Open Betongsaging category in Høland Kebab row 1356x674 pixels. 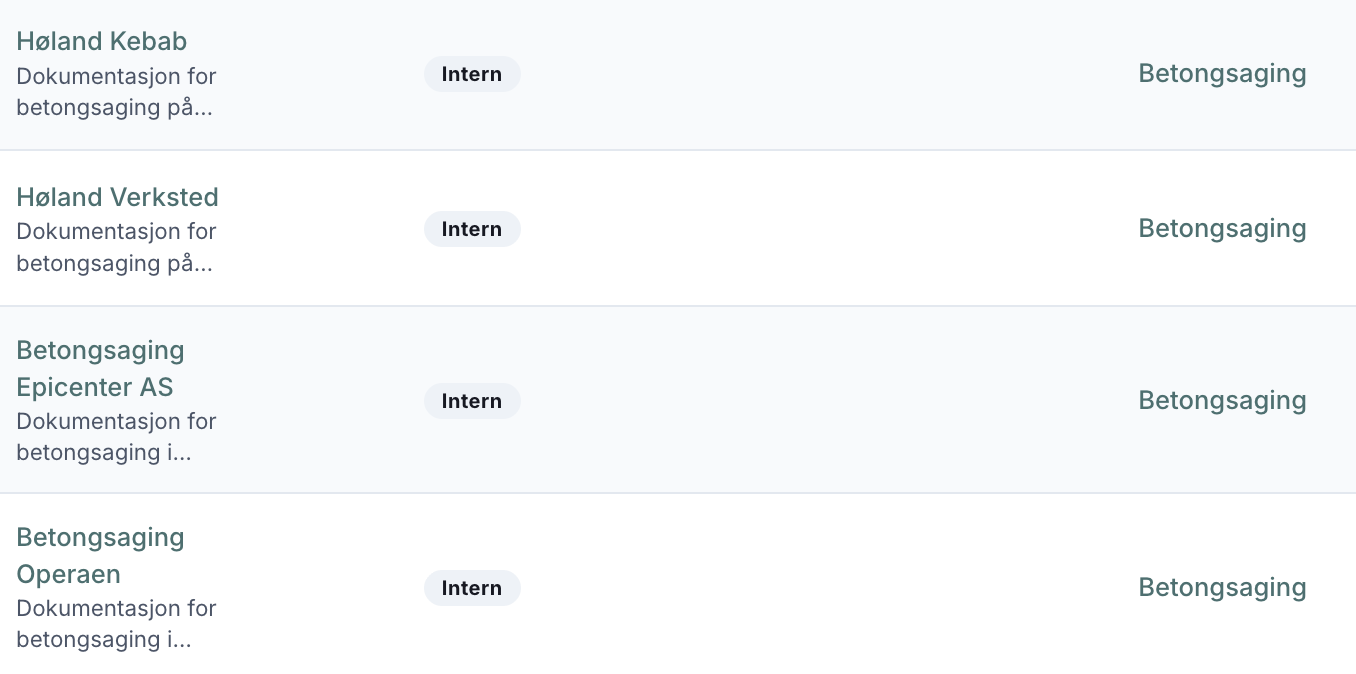pyautogui.click(x=1222, y=74)
